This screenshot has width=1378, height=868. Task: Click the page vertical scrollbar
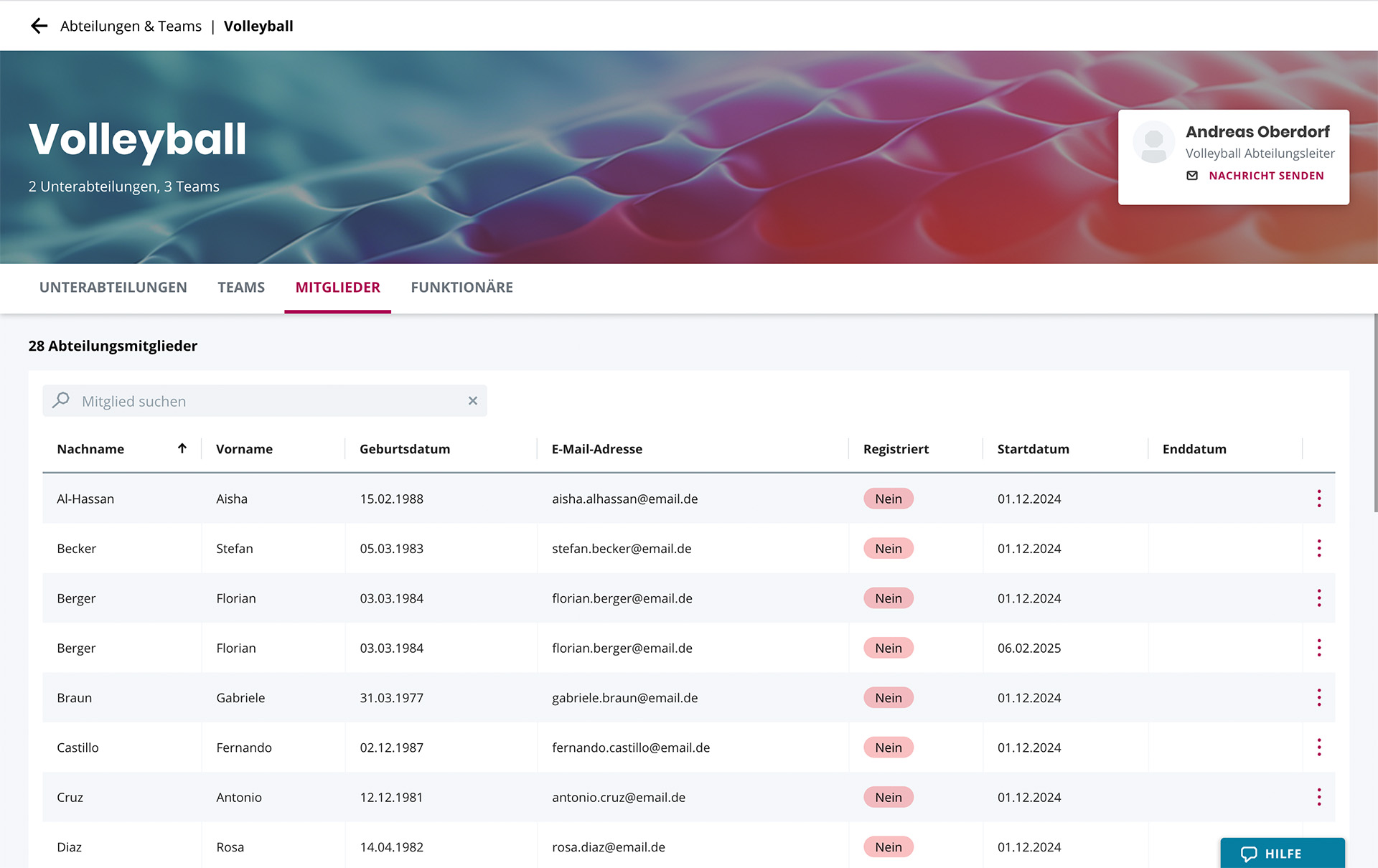pos(1374,412)
